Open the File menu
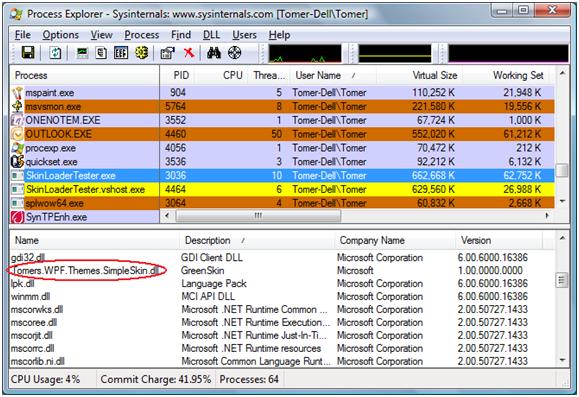This screenshot has height=397, width=579. pos(23,35)
